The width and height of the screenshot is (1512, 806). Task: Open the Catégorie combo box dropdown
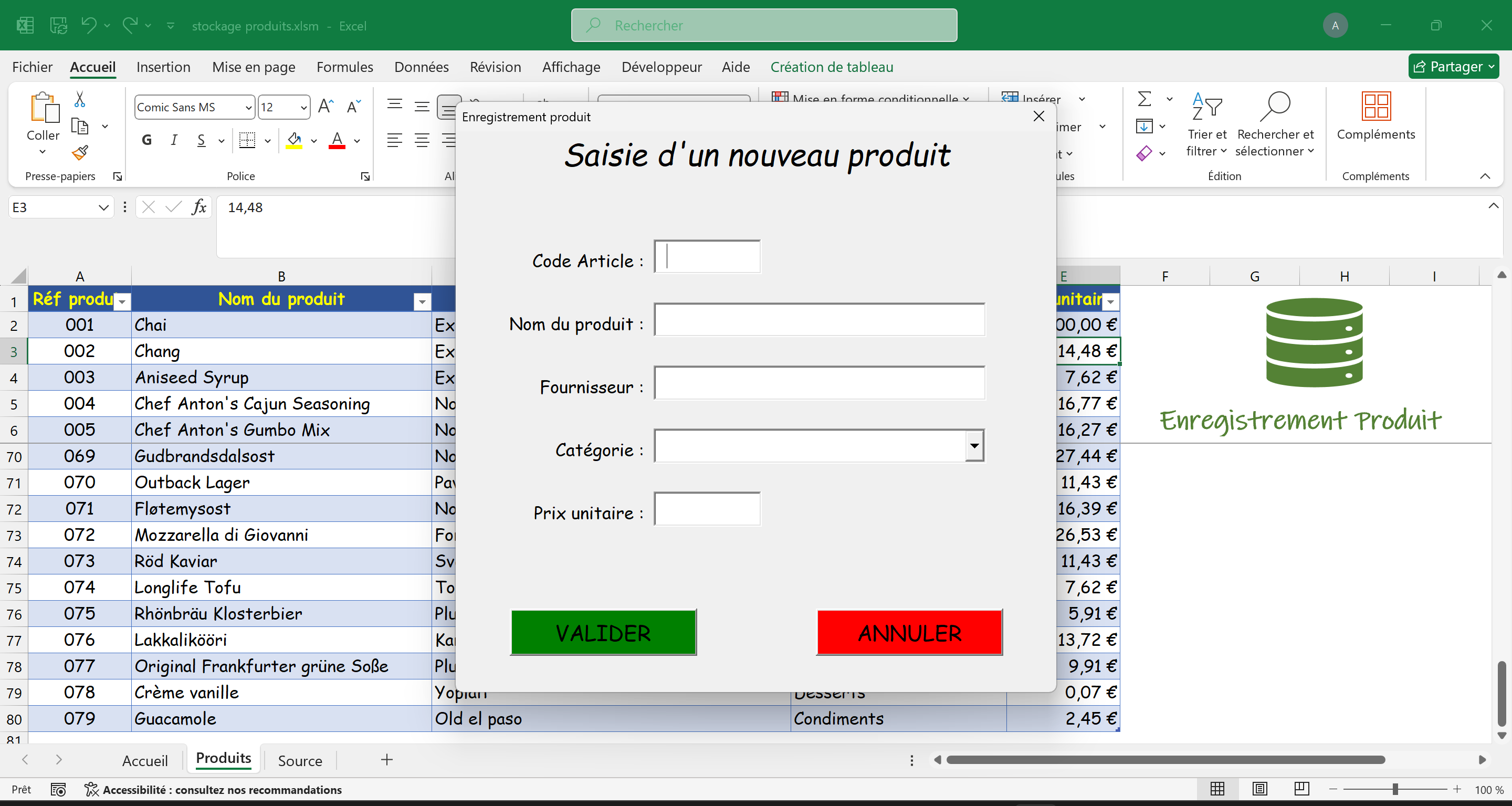pyautogui.click(x=974, y=446)
